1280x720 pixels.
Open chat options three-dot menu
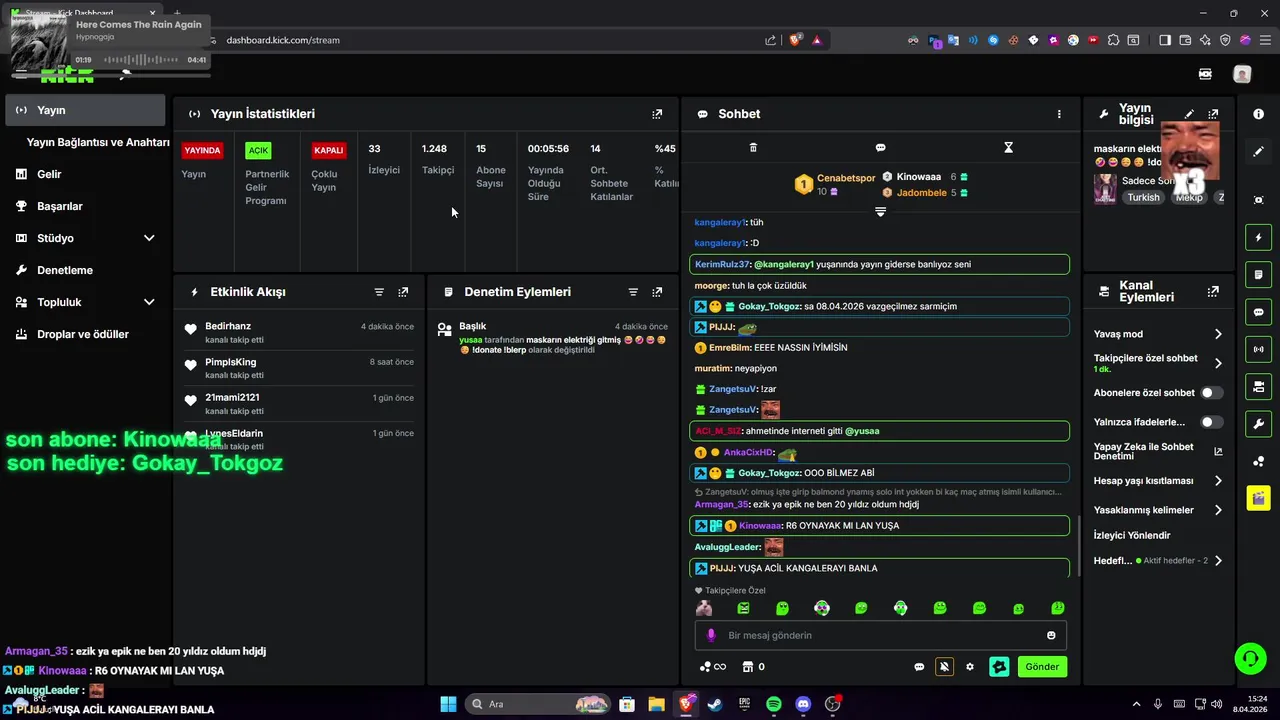coord(1059,114)
